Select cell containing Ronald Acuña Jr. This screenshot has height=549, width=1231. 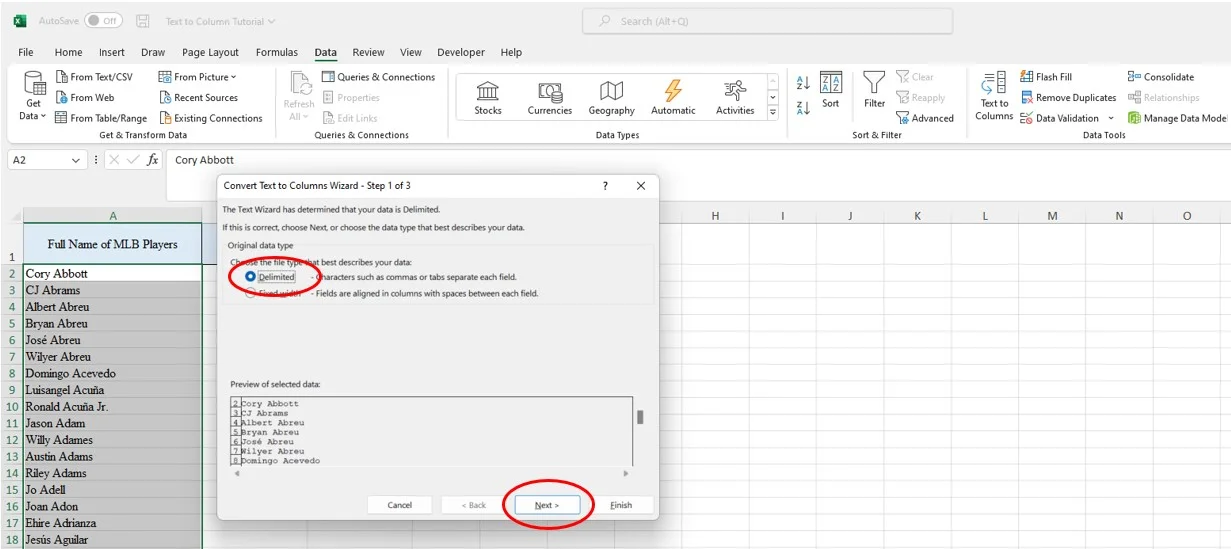click(x=113, y=406)
